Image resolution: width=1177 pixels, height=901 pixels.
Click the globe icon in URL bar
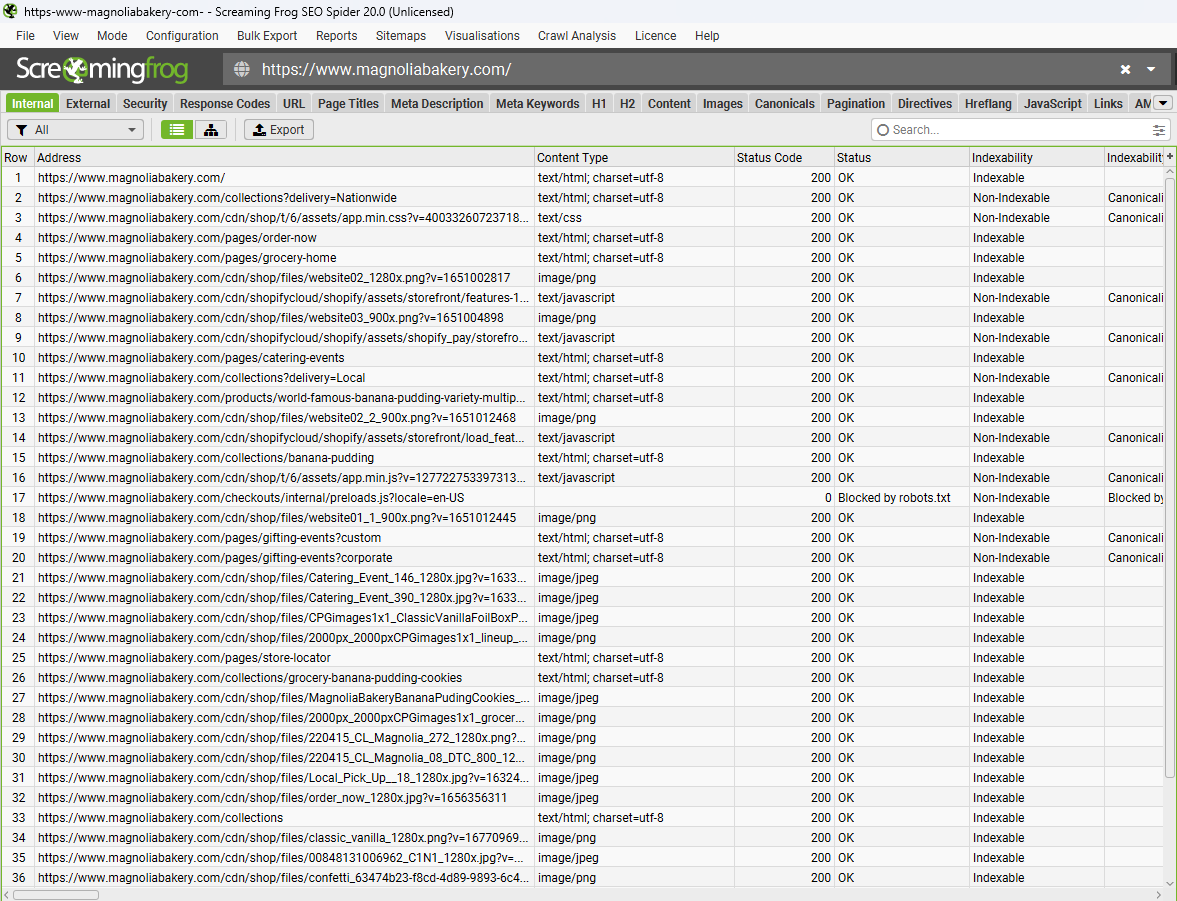click(241, 69)
